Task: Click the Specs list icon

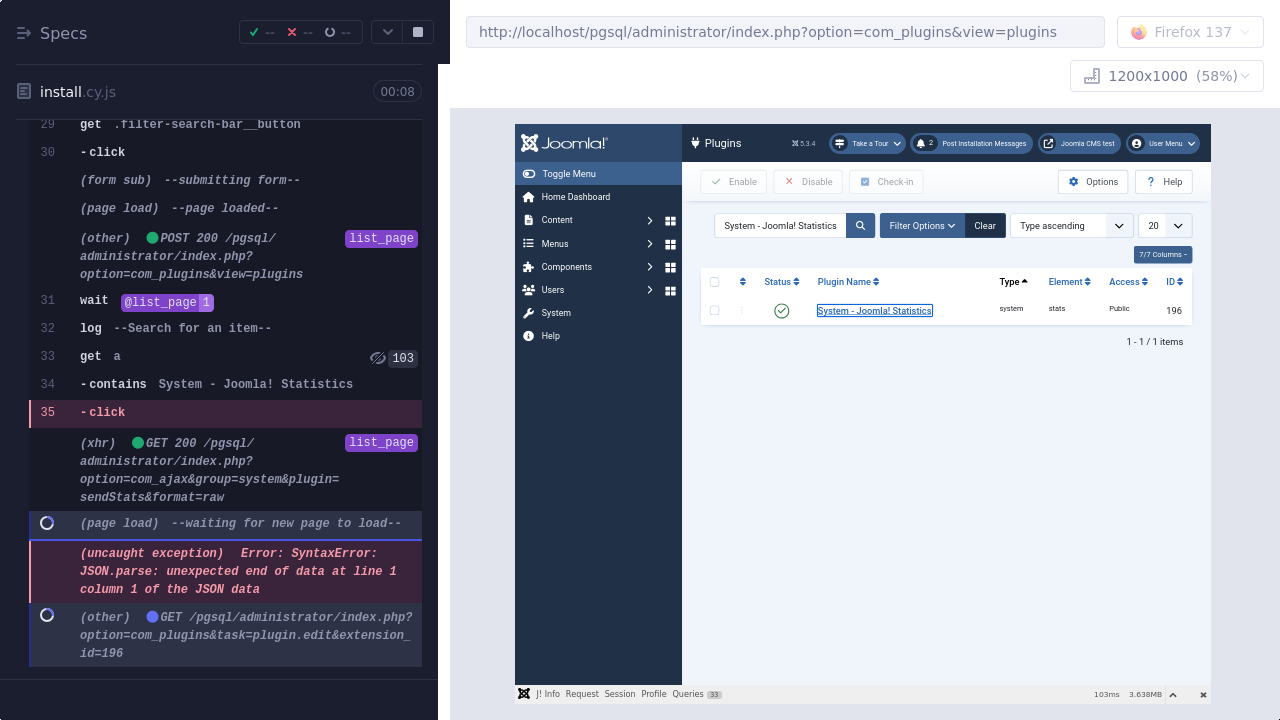Action: [24, 33]
